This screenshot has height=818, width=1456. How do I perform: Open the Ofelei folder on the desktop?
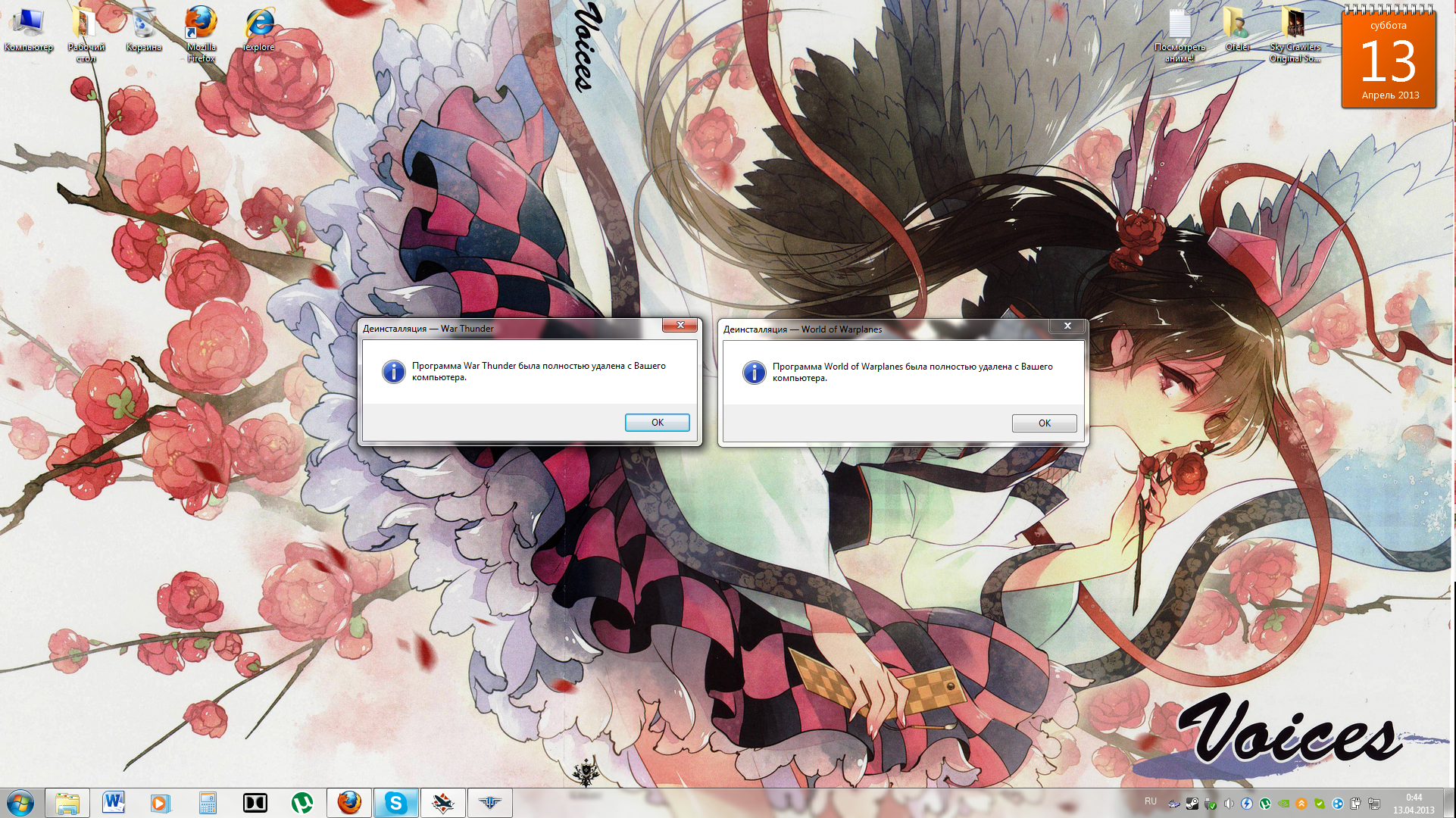(1237, 30)
